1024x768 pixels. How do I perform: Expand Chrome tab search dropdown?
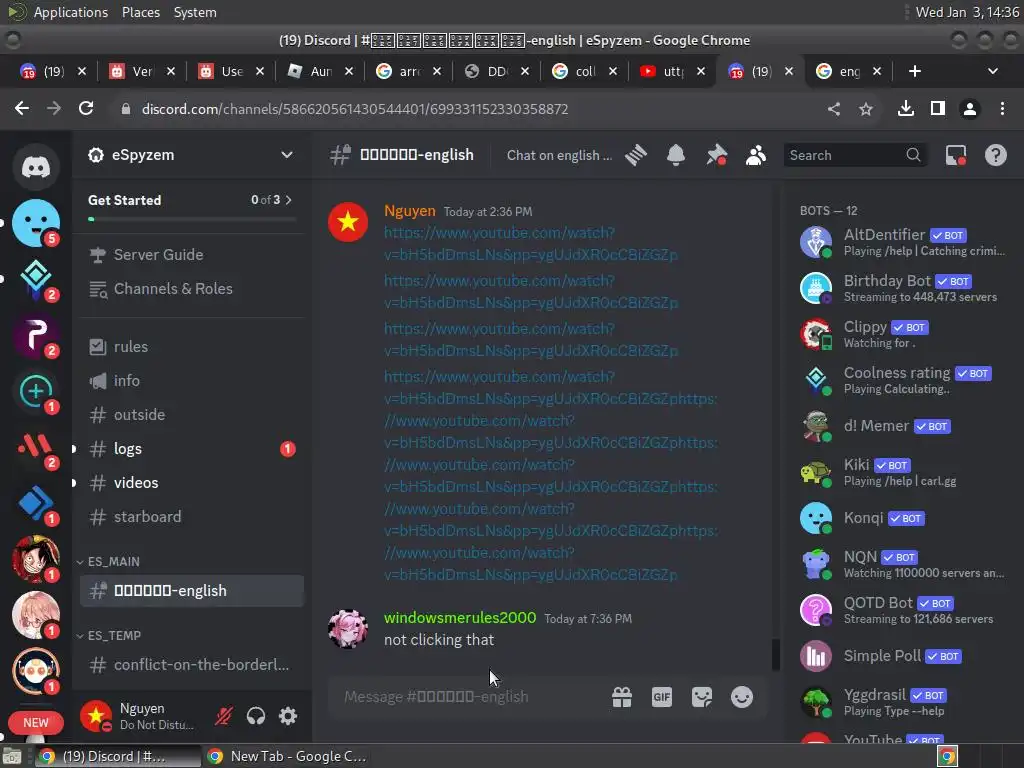click(x=993, y=71)
